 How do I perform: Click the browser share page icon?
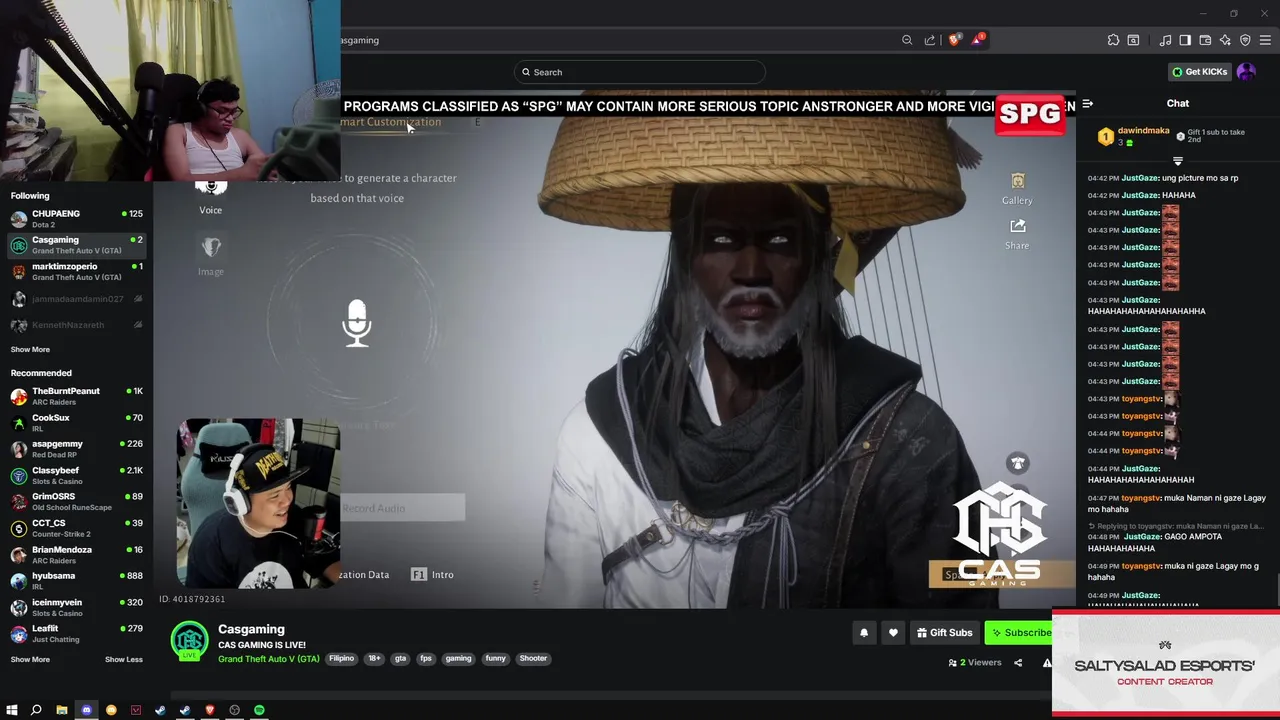click(930, 40)
